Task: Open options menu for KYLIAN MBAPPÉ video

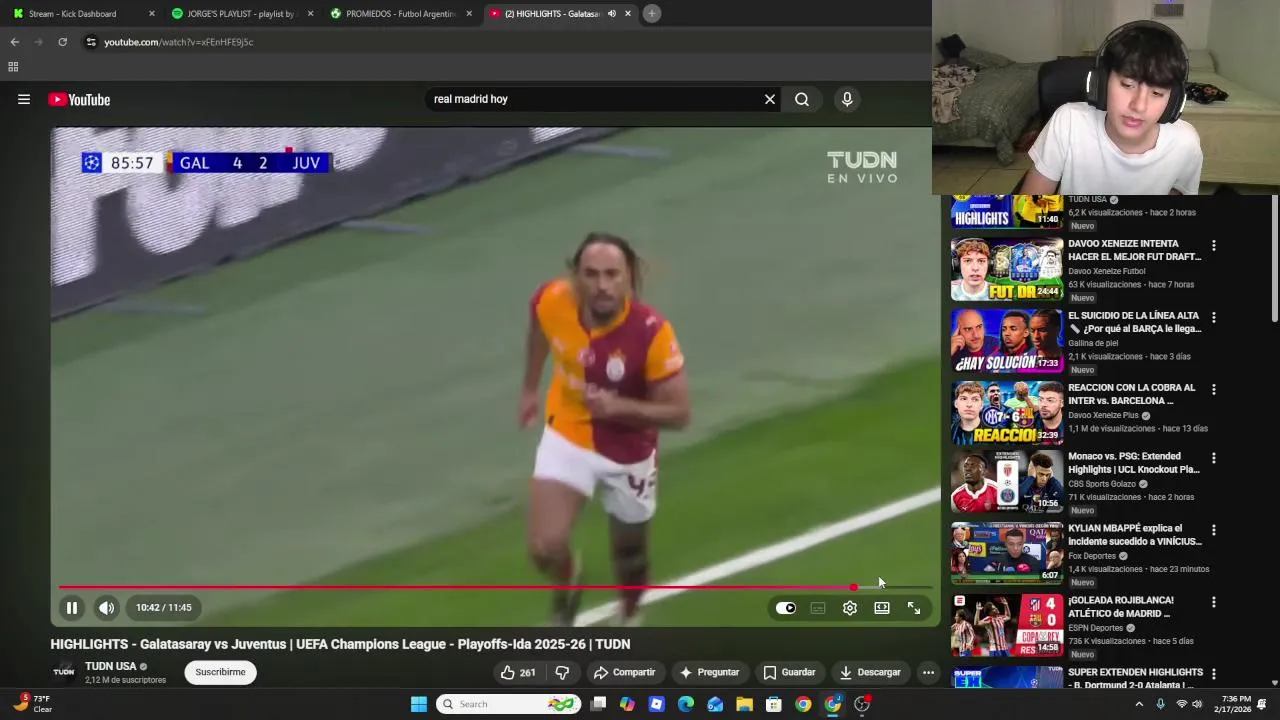Action: (1214, 530)
